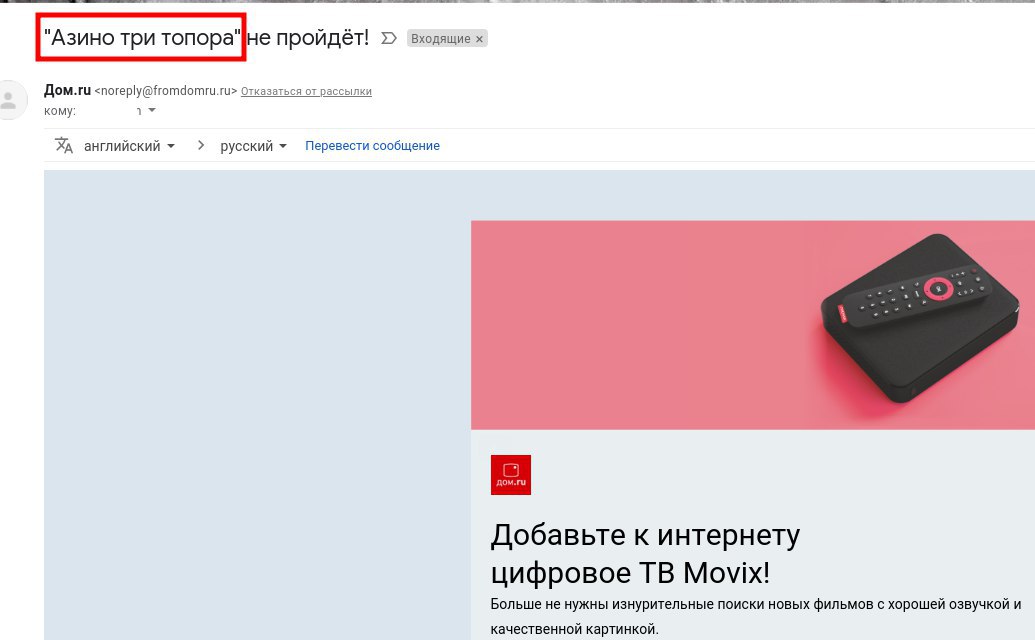This screenshot has width=1035, height=640.
Task: Open the русский target language dropdown
Action: click(253, 146)
